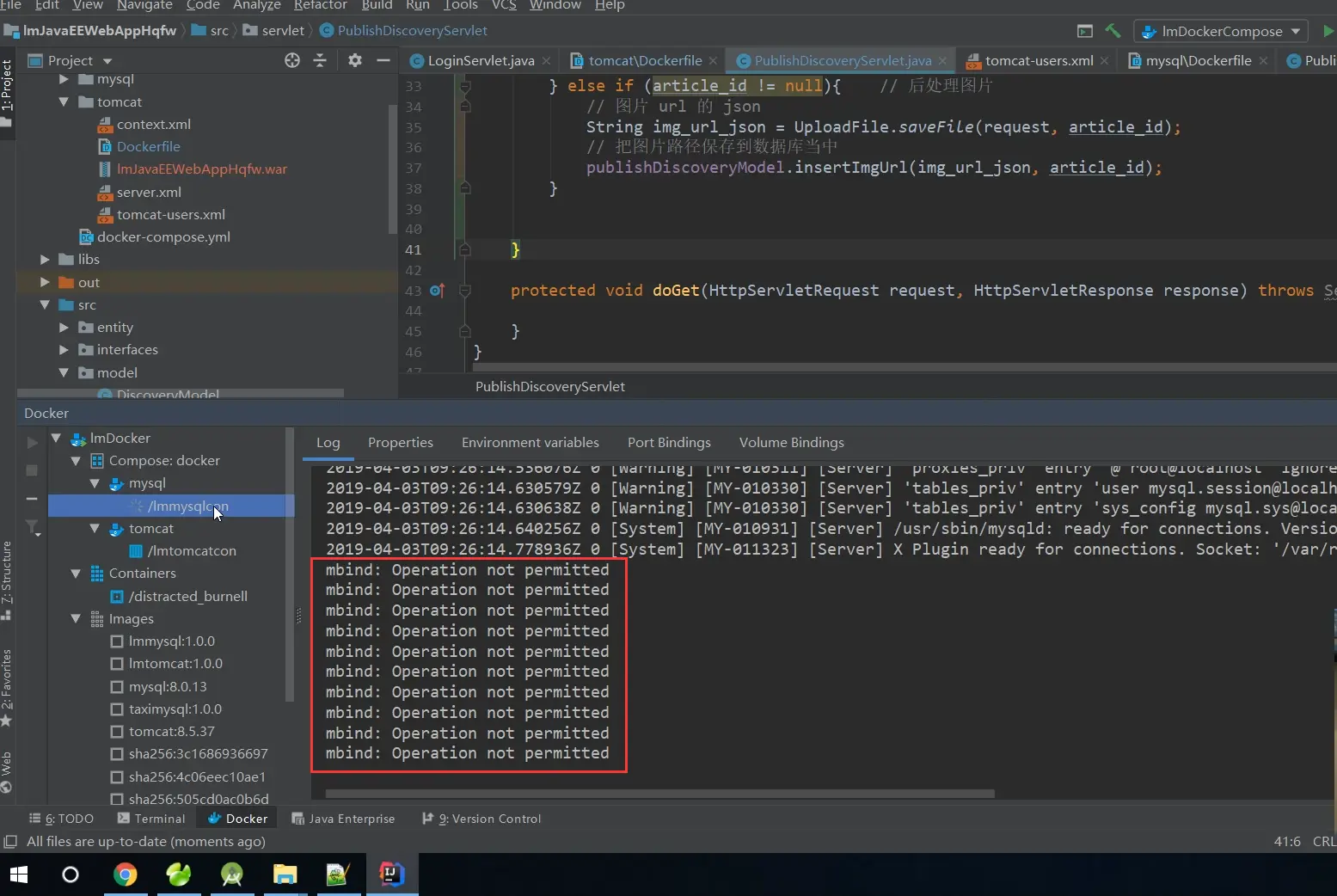Click the Docker tree vertical scrollbar

coord(290,564)
